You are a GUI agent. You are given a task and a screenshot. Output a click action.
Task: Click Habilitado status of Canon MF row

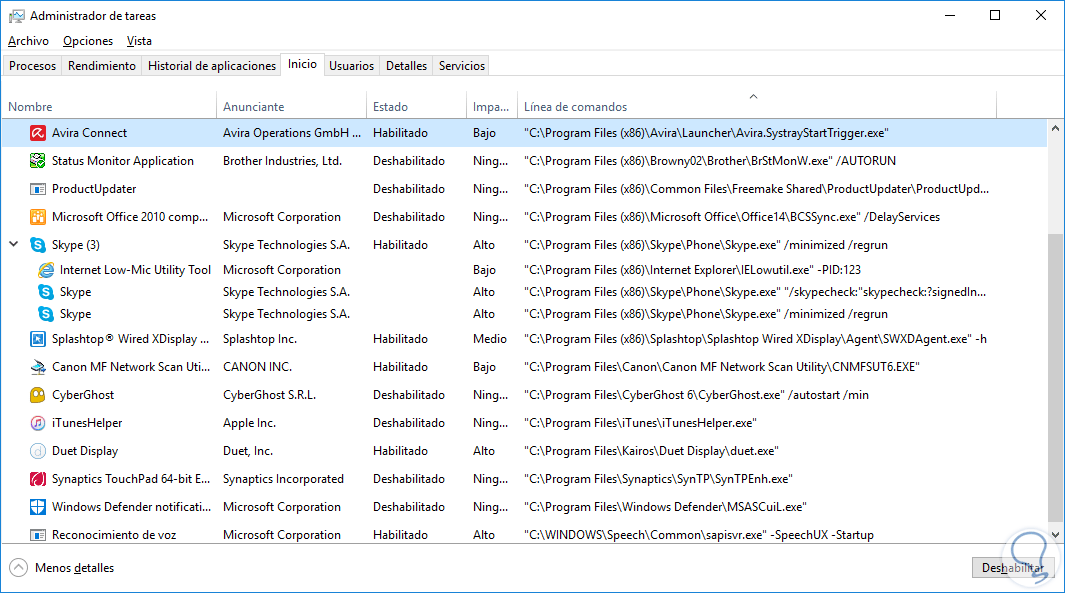pos(400,367)
